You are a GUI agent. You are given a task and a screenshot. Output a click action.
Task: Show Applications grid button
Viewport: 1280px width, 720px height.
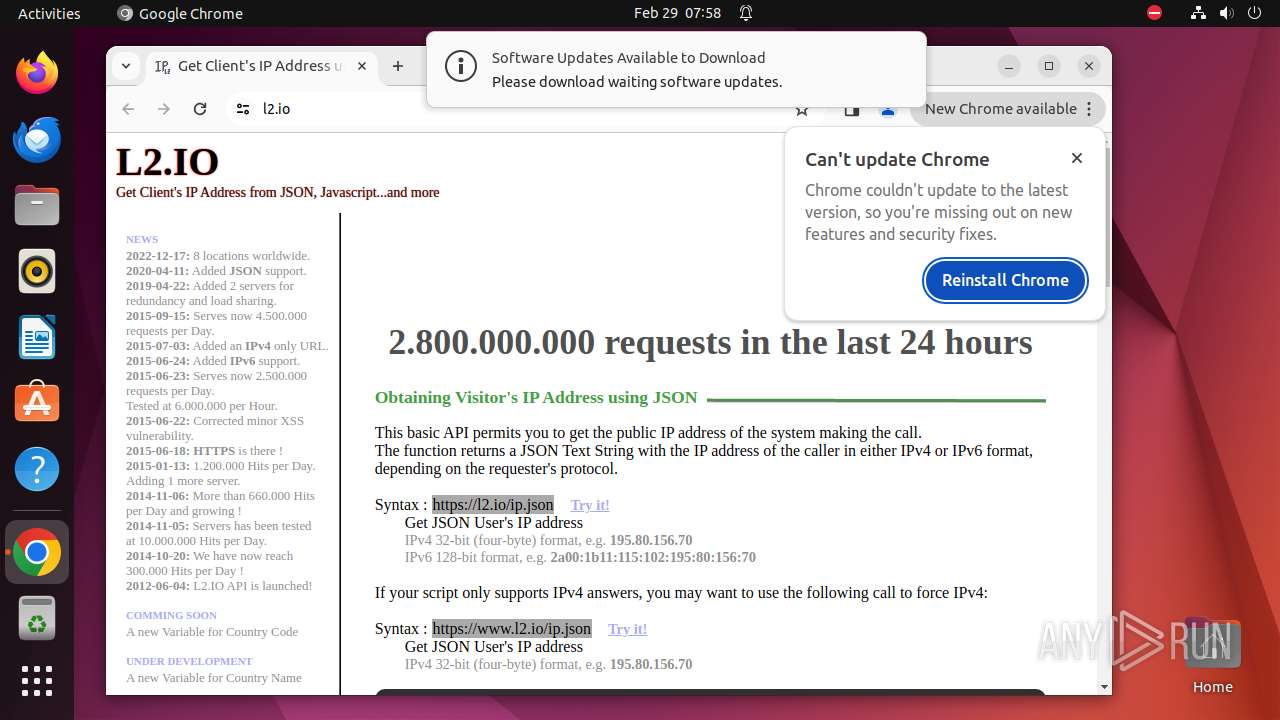tap(37, 681)
